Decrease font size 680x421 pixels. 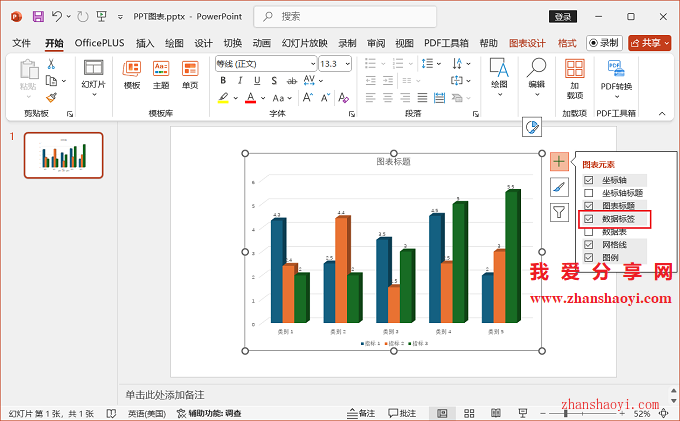tap(326, 98)
